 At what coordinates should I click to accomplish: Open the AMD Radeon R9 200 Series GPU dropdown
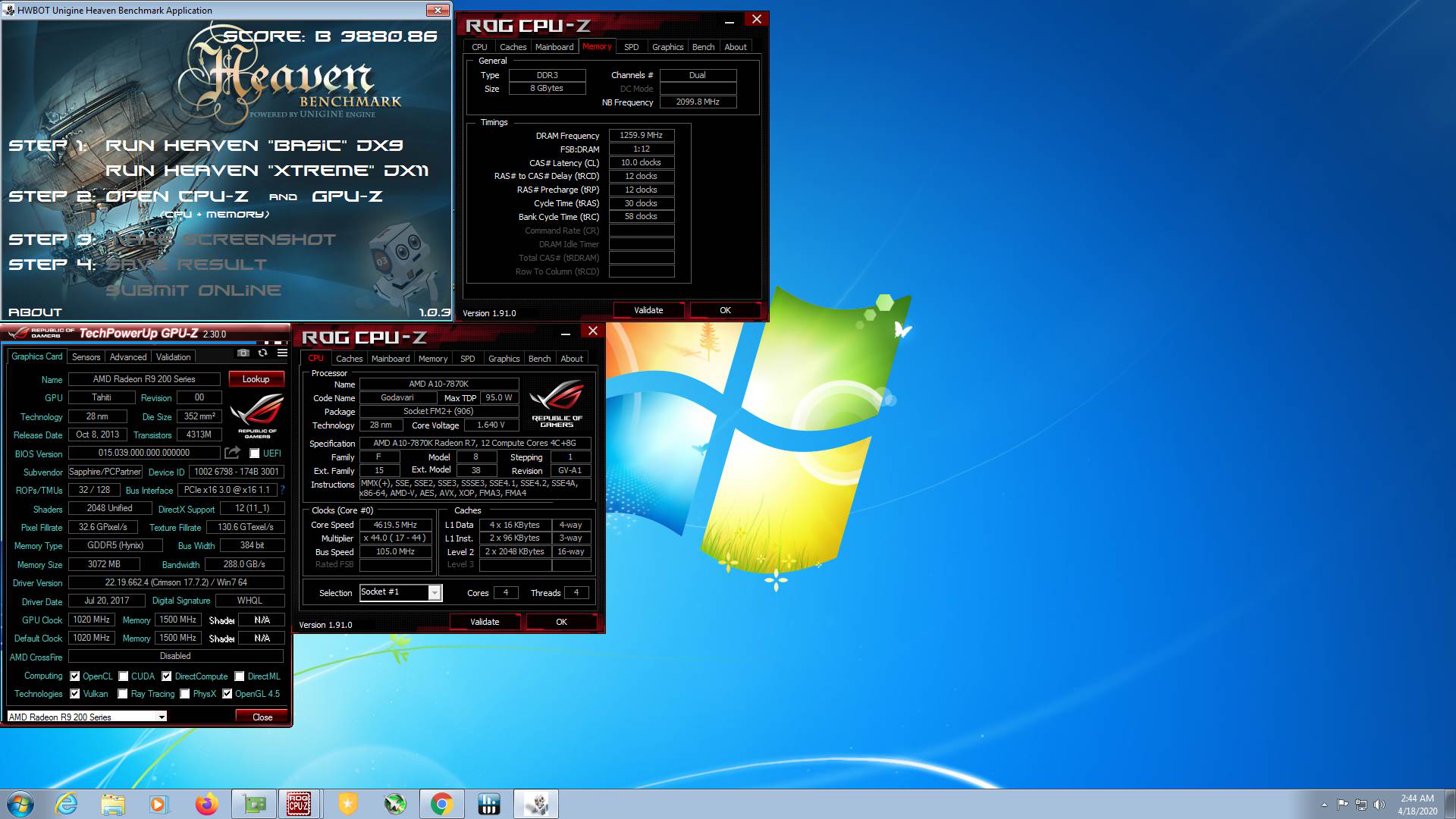pyautogui.click(x=86, y=717)
